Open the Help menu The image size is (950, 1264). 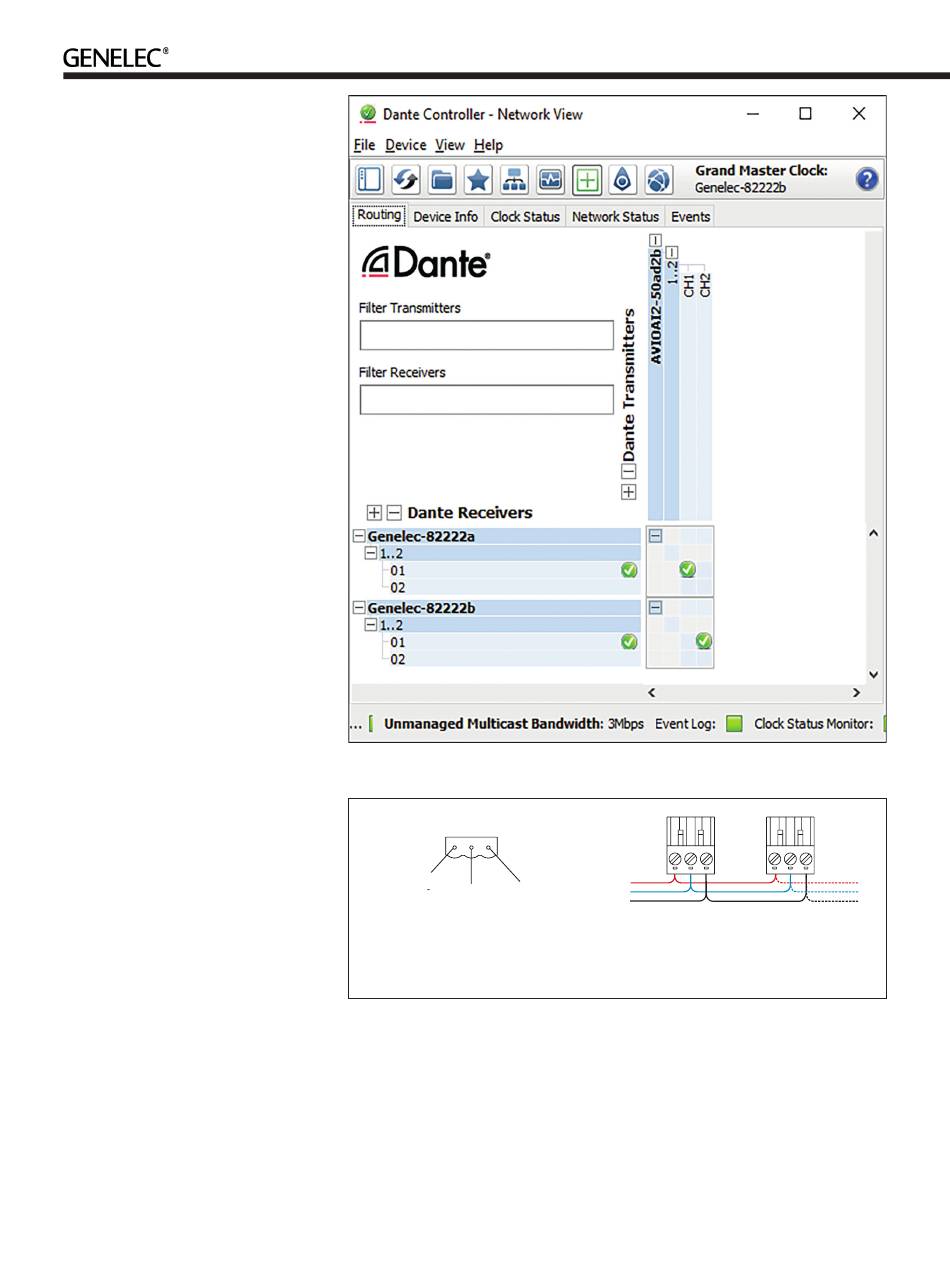[489, 145]
